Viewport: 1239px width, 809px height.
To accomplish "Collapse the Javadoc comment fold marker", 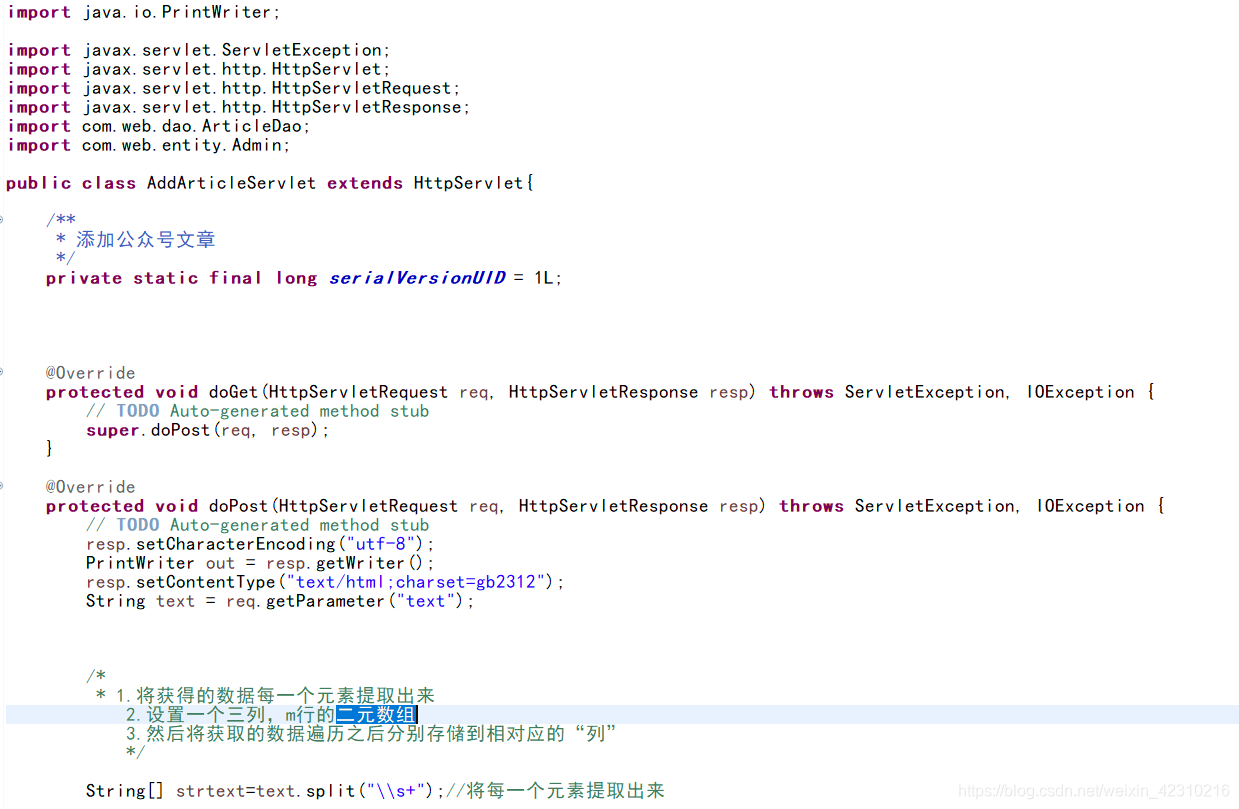I will click(x=2, y=220).
